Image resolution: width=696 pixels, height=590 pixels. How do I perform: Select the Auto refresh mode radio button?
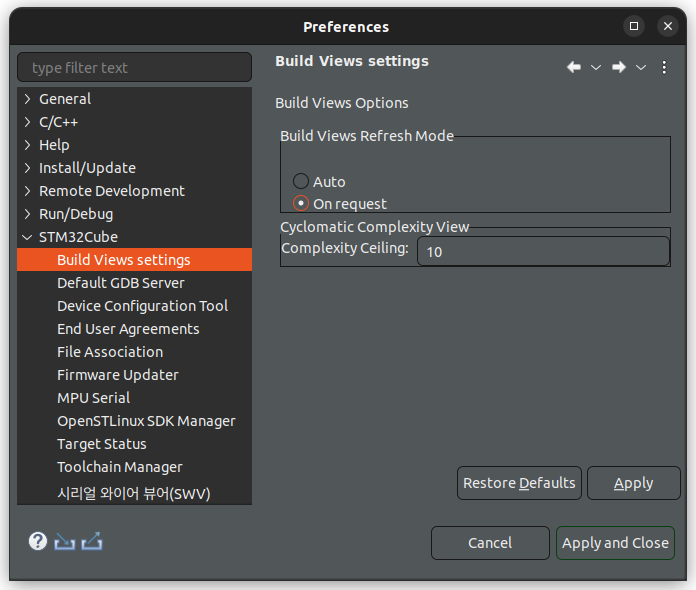click(x=301, y=181)
